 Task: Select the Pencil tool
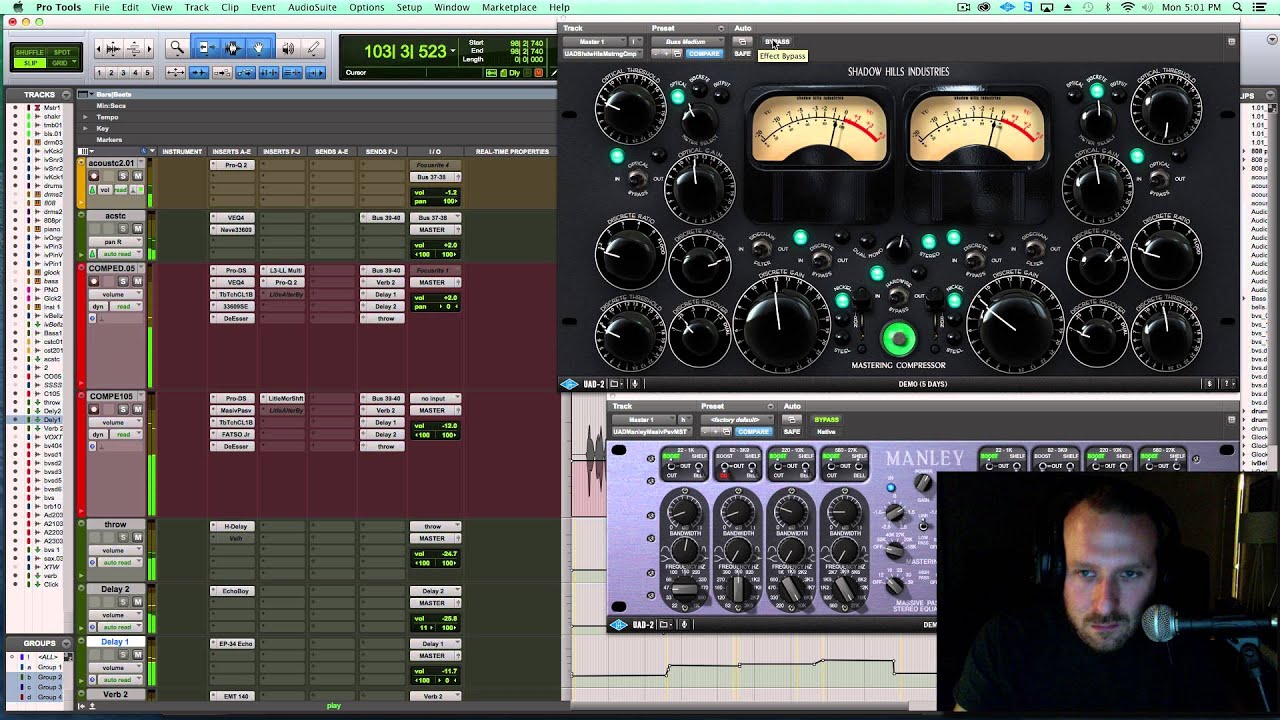point(313,48)
